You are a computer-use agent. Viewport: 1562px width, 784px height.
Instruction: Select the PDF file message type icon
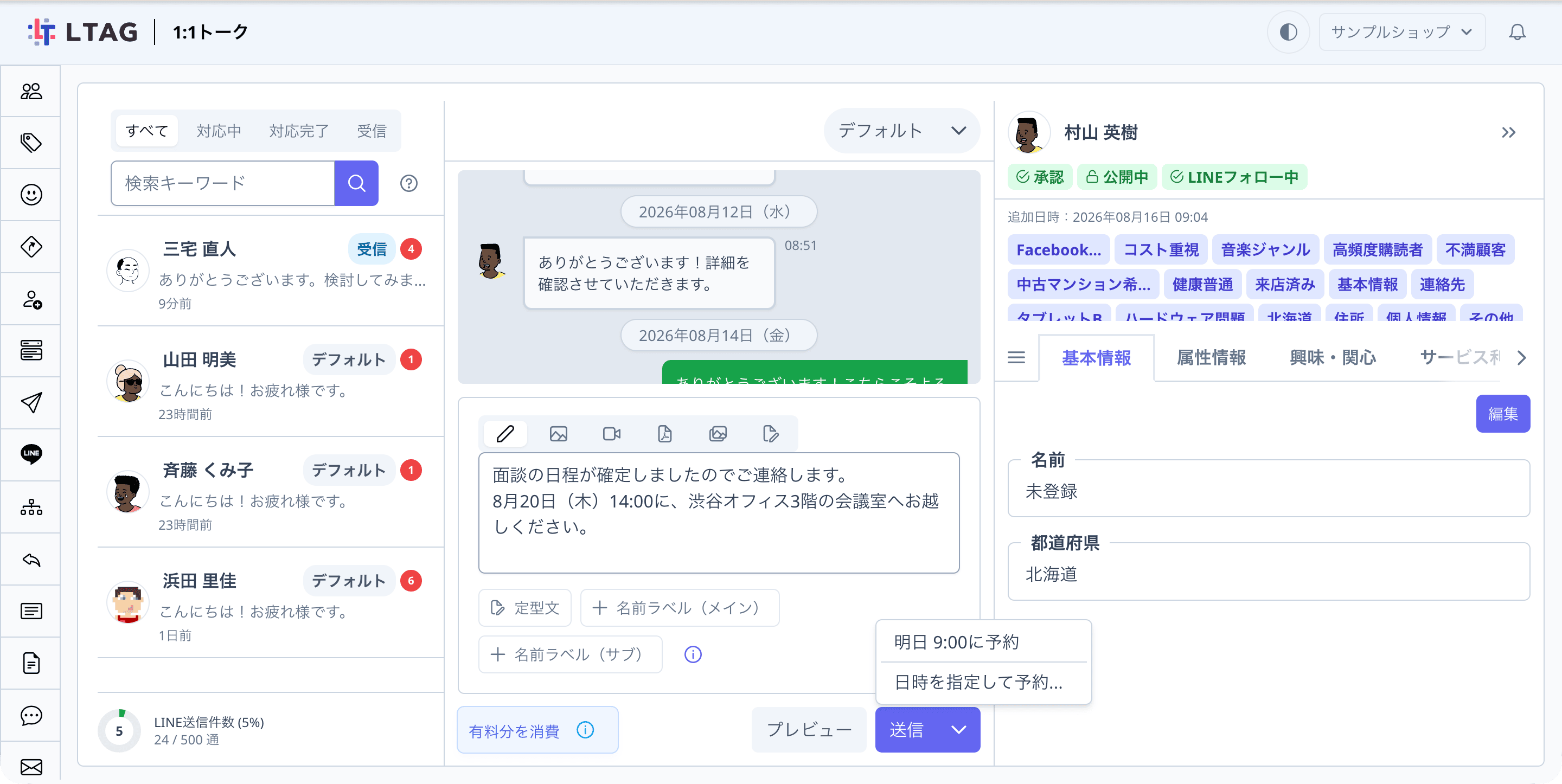coord(664,434)
